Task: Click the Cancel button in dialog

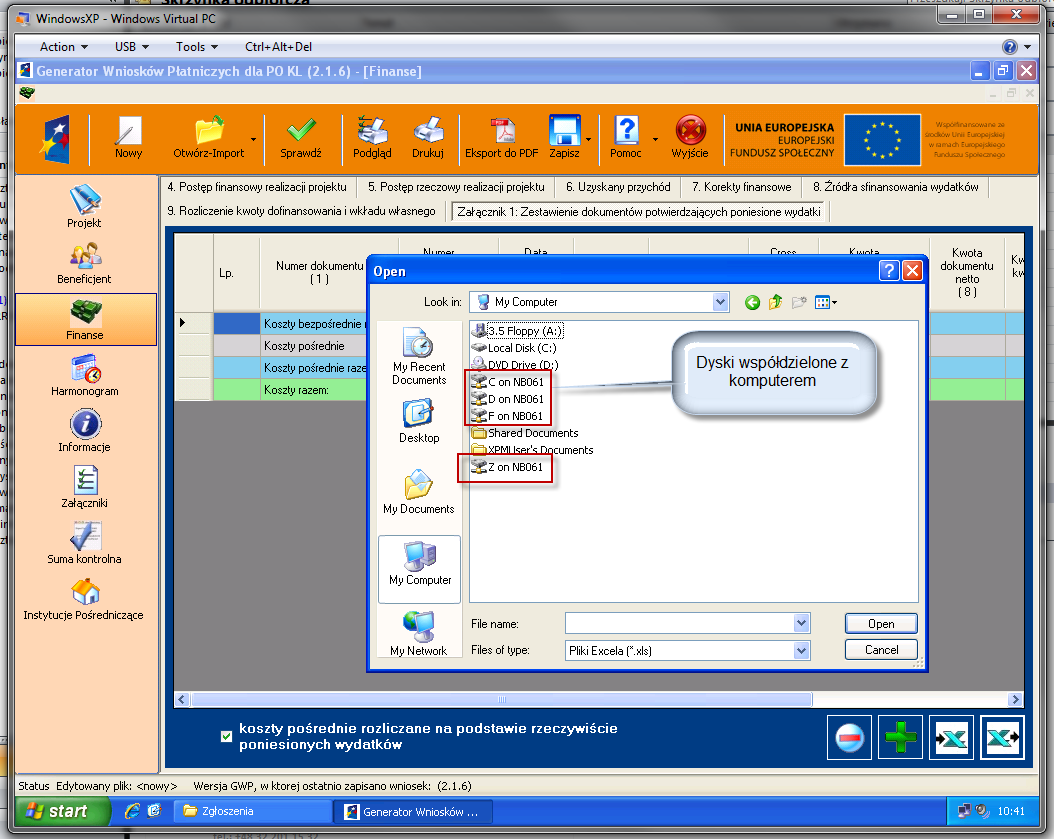Action: tap(881, 649)
